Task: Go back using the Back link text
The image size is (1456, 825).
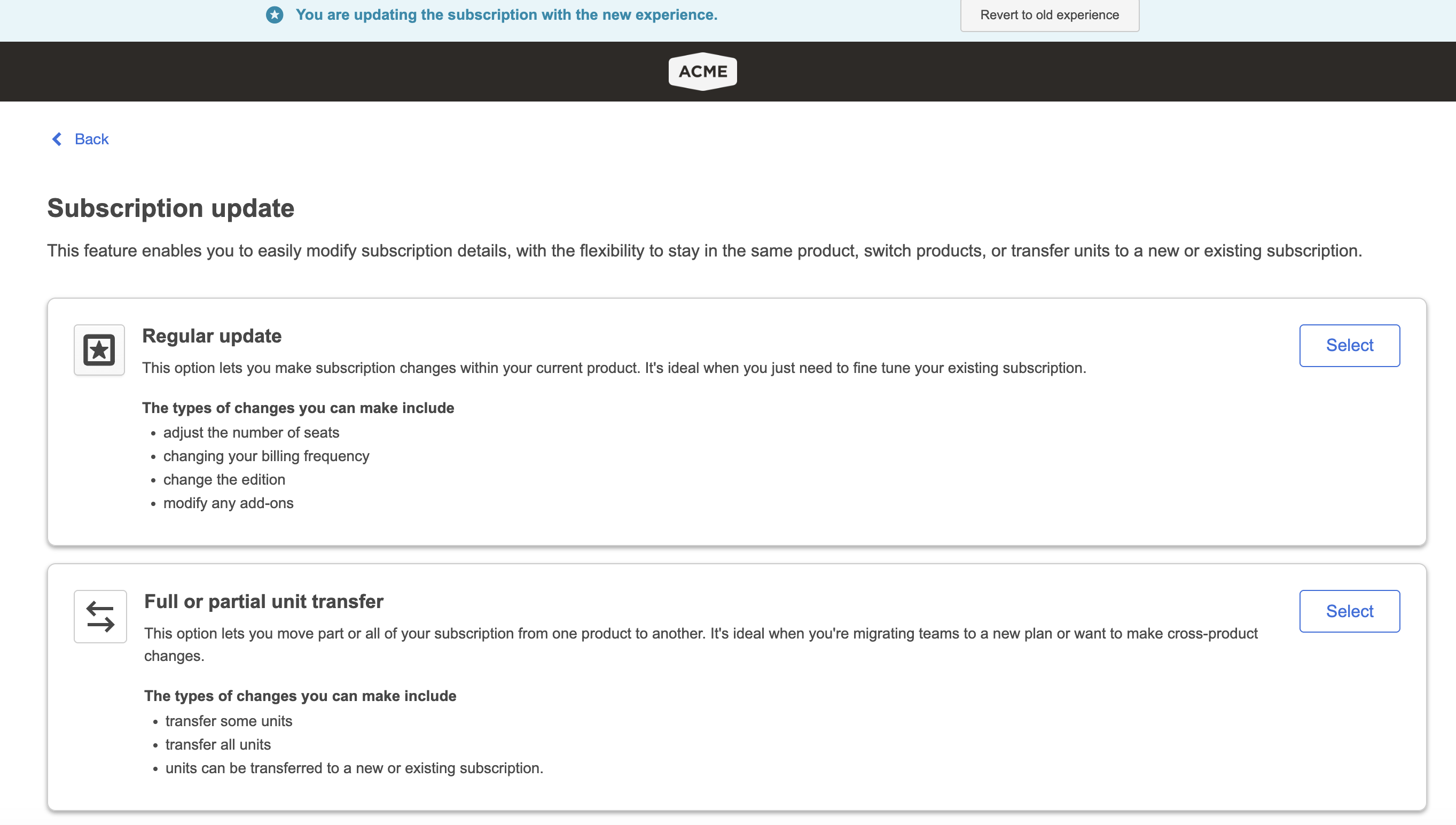Action: click(92, 139)
